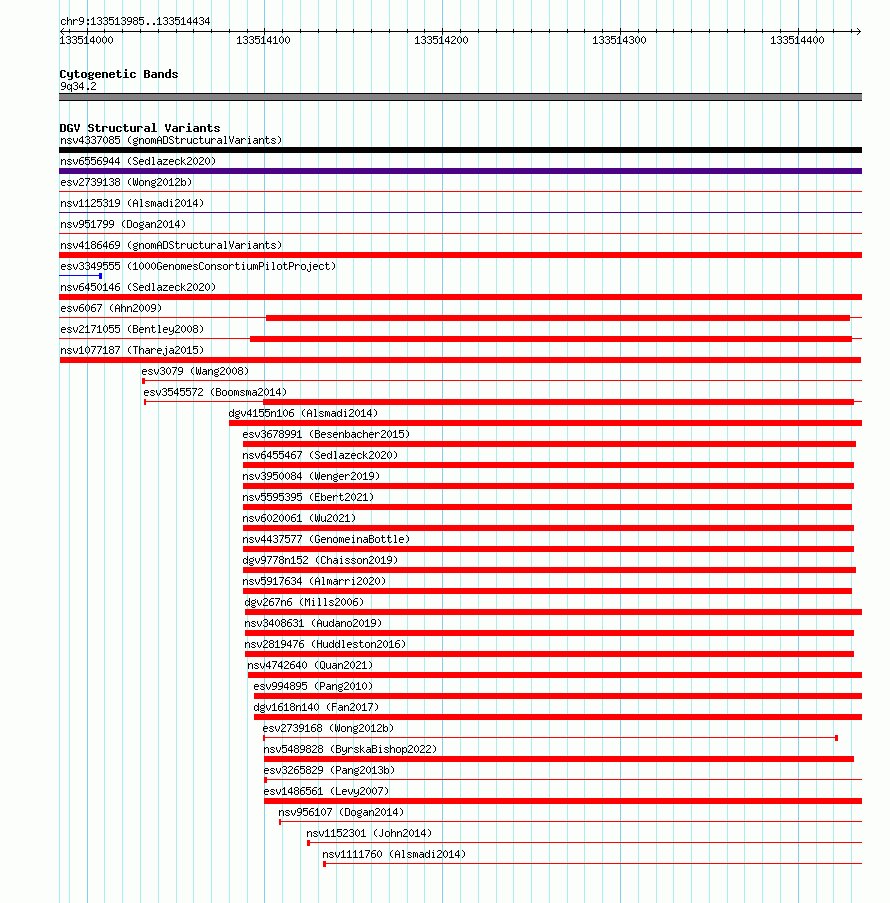Click esv3079 (Wang2008) label
The width and height of the screenshot is (890, 903).
tap(195, 371)
